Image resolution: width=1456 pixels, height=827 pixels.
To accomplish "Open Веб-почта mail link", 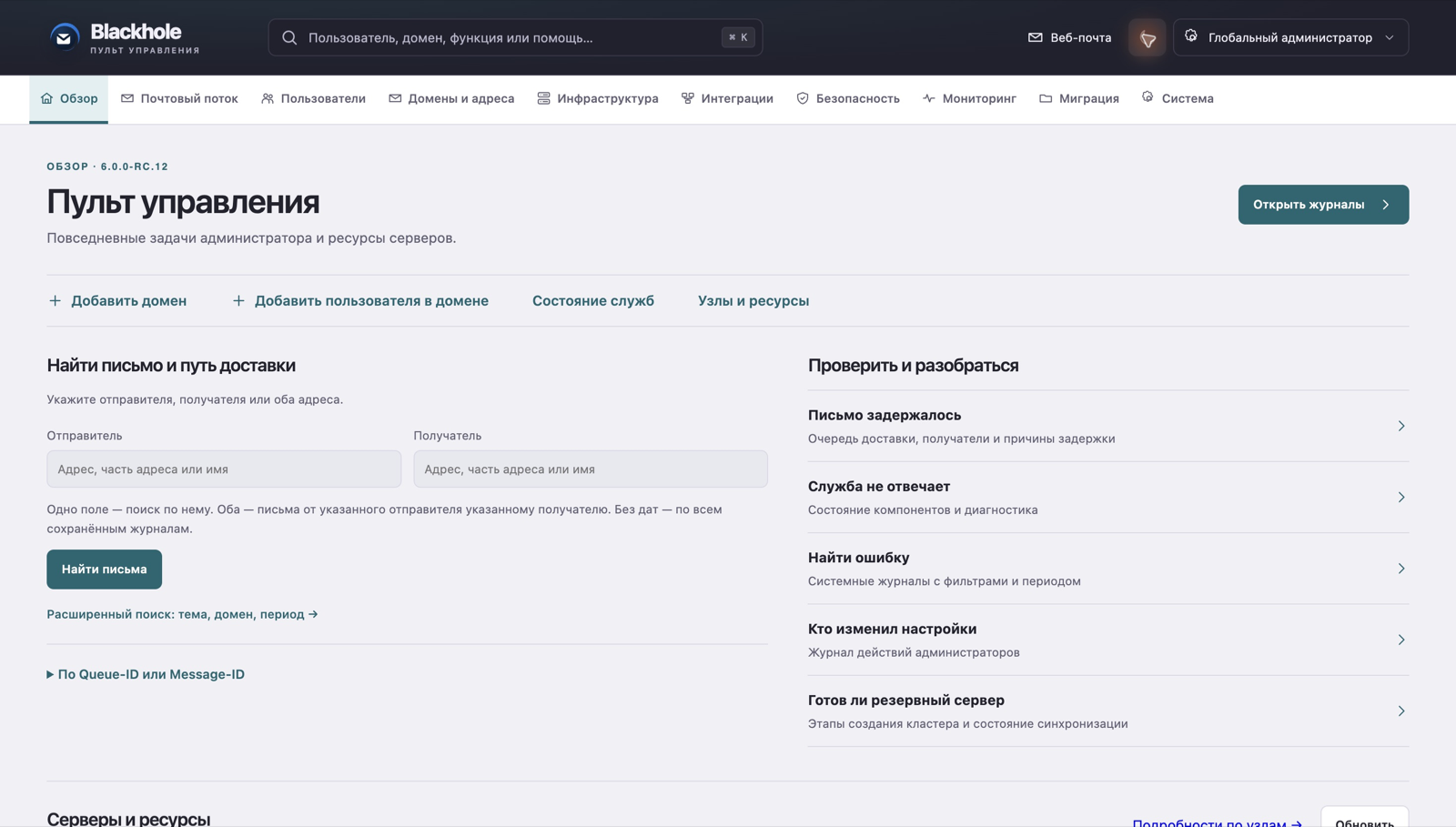I will (1069, 37).
